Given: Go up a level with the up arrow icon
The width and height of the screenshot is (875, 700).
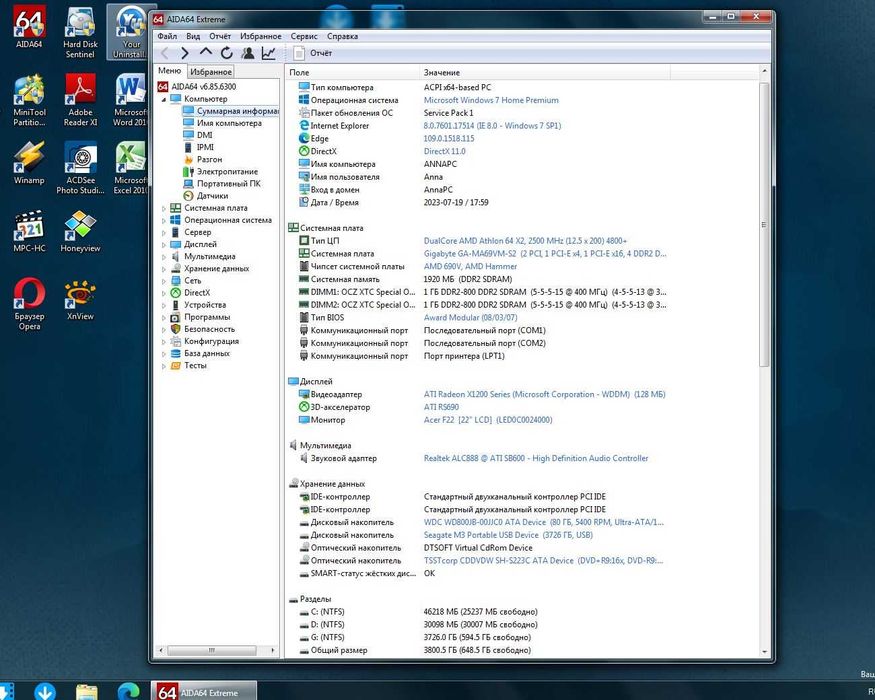Looking at the screenshot, I should coord(205,52).
